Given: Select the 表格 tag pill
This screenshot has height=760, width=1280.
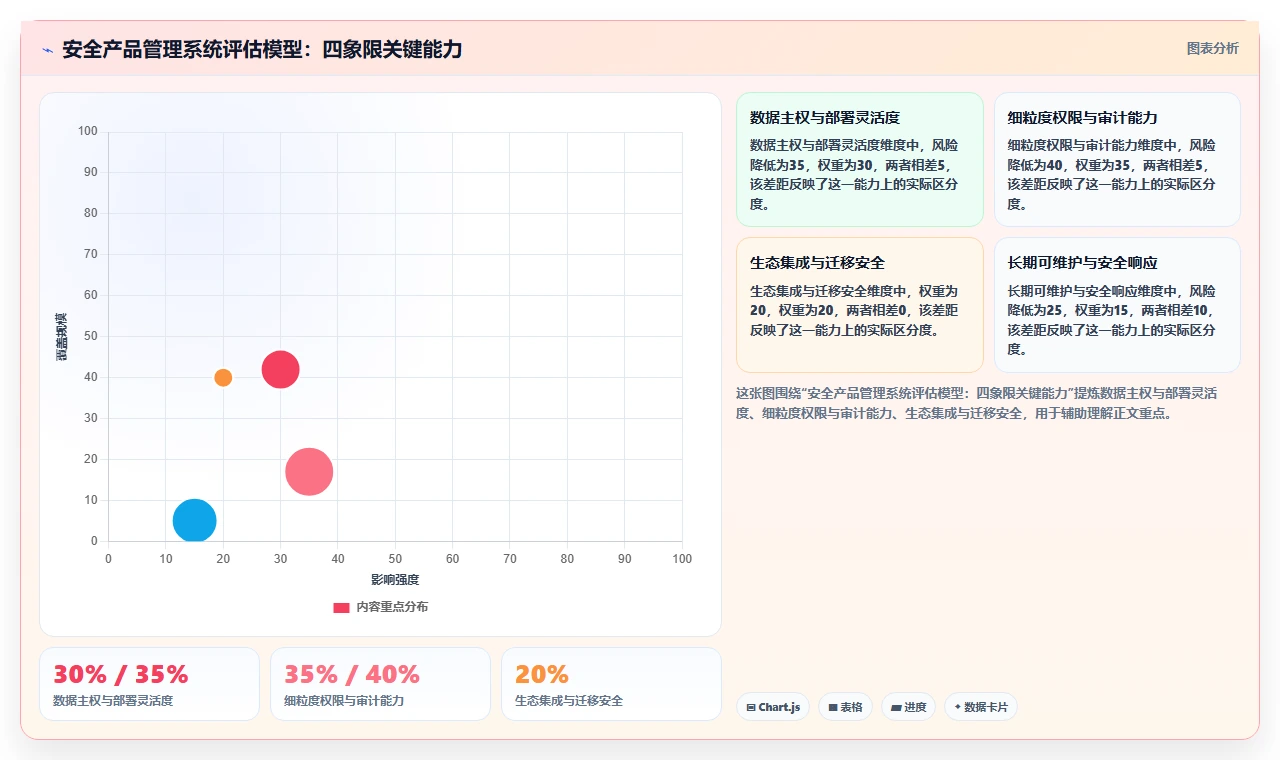Looking at the screenshot, I should coord(845,707).
